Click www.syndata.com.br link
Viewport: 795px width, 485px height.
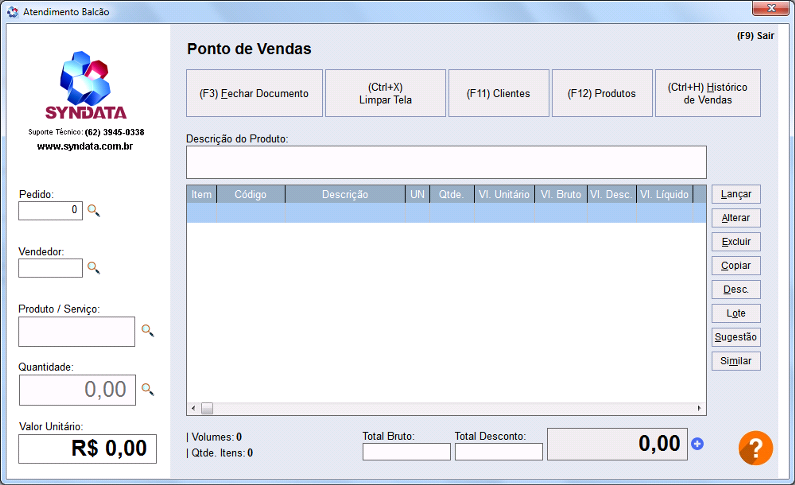point(85,146)
